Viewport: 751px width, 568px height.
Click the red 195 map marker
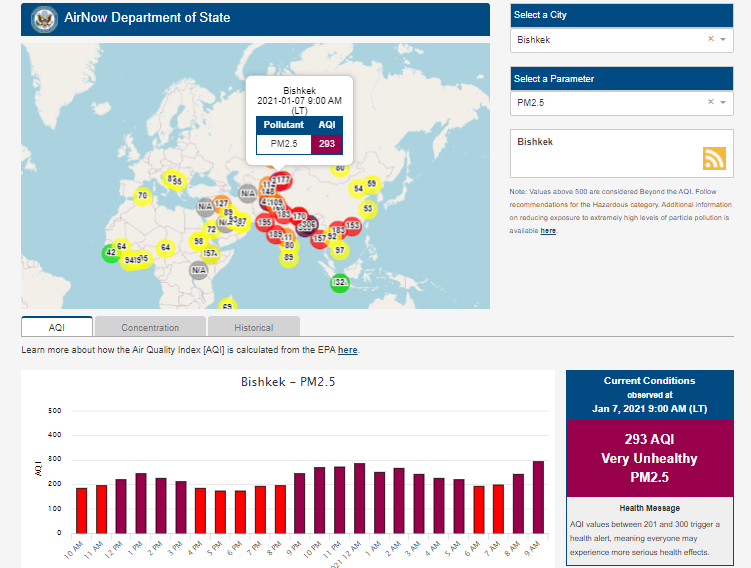pos(265,221)
